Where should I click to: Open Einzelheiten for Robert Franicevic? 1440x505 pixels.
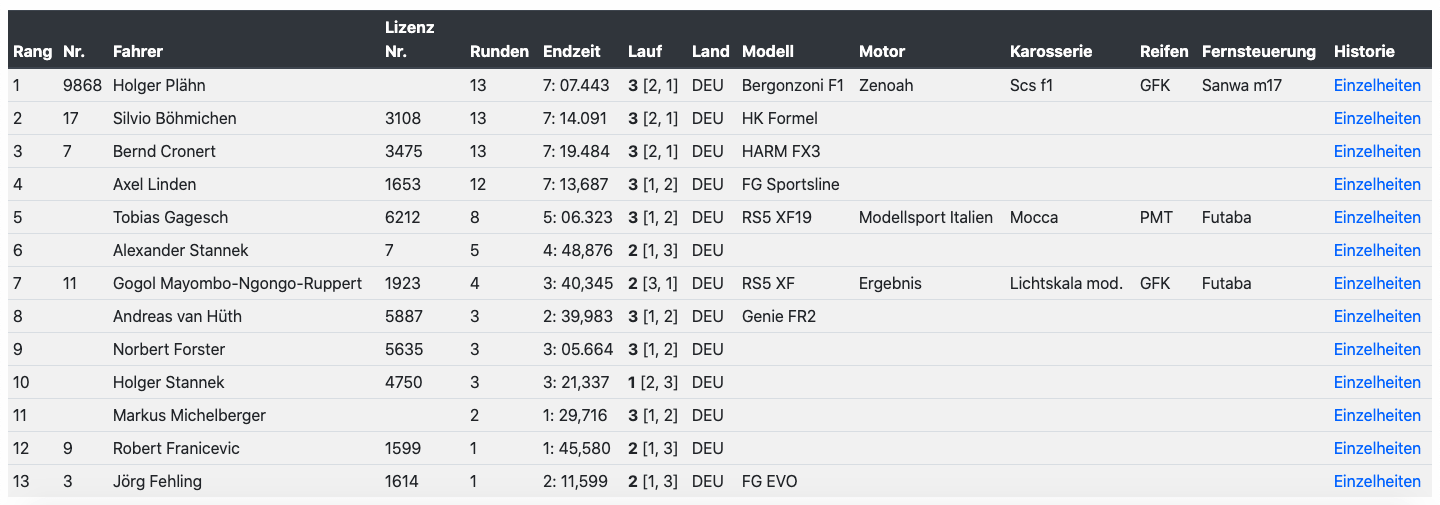pos(1377,449)
